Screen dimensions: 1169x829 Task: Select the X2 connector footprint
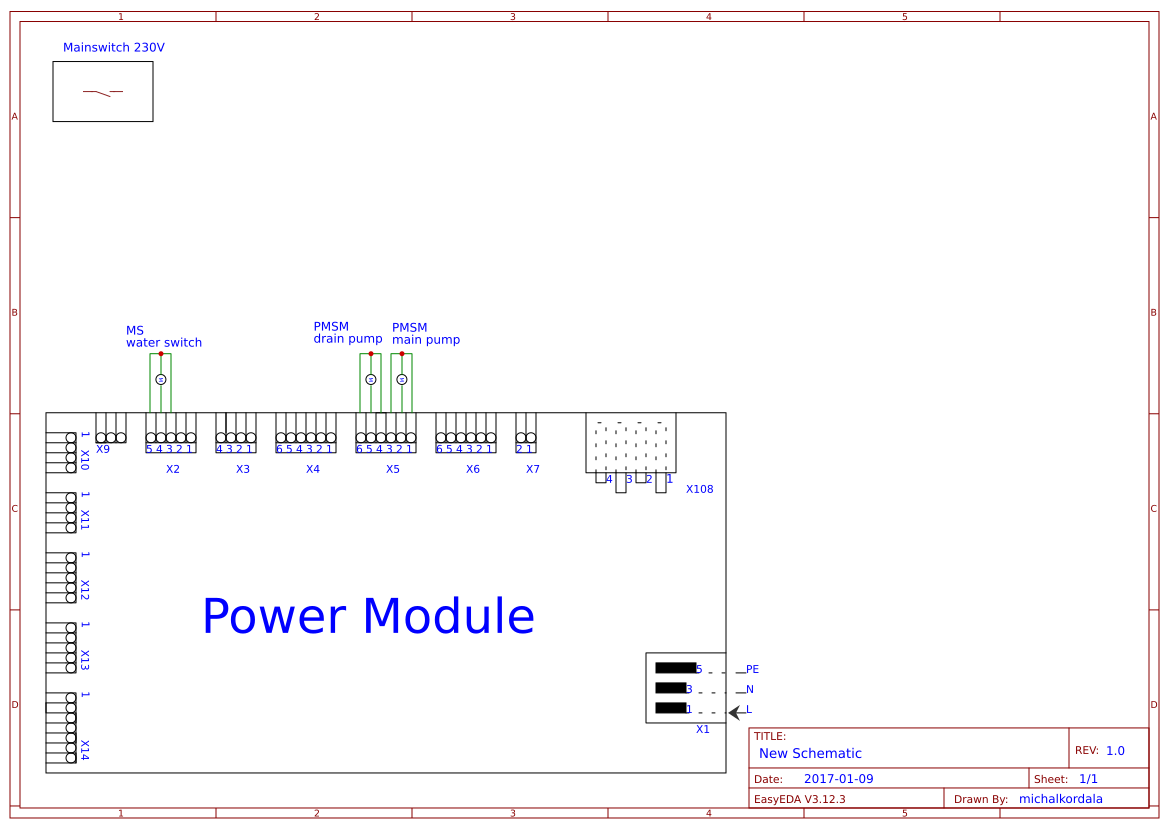click(x=171, y=438)
